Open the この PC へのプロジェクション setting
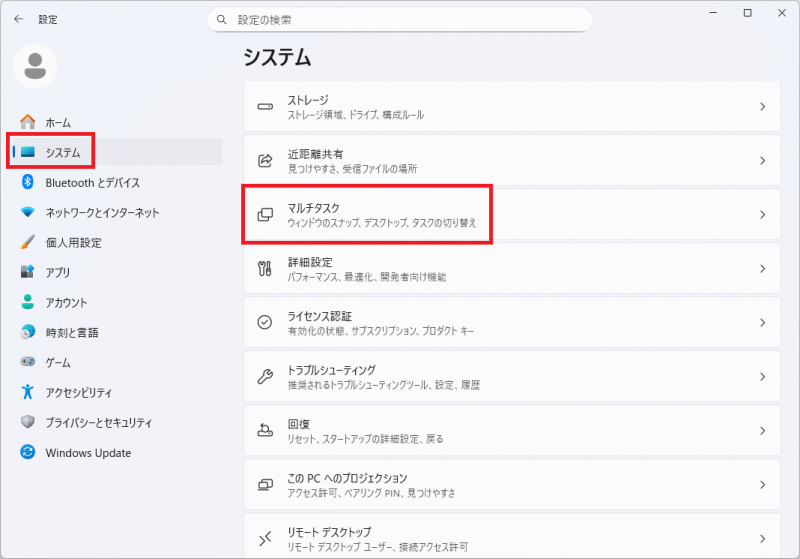The image size is (800, 559). [x=511, y=484]
